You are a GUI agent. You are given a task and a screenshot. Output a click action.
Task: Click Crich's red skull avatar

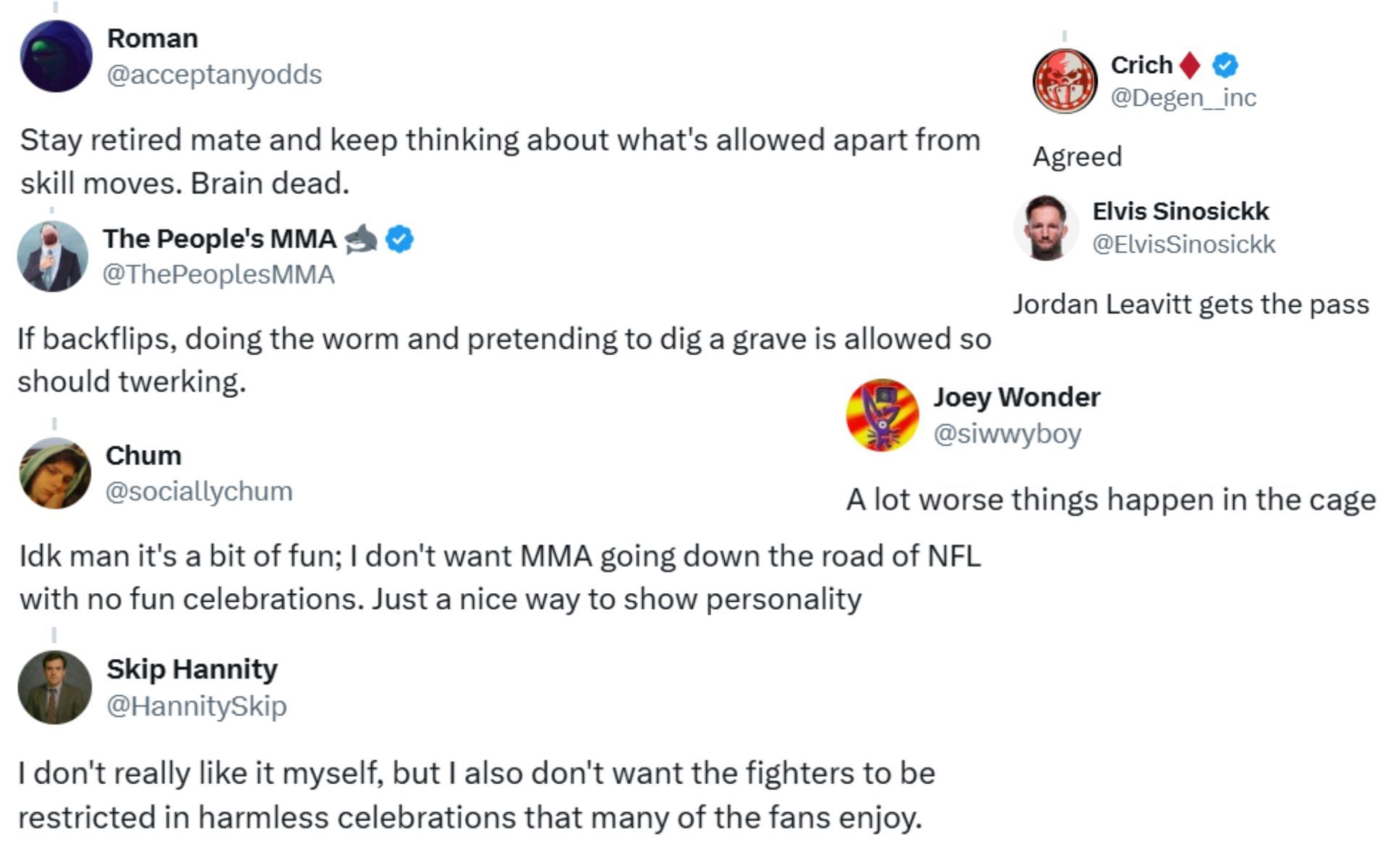coord(1064,81)
